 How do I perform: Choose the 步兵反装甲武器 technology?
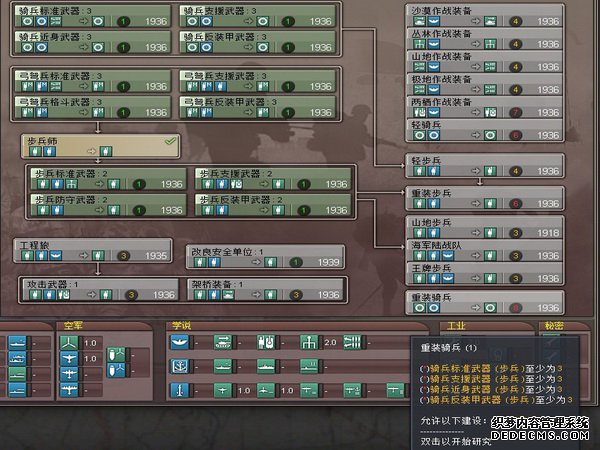tap(273, 205)
